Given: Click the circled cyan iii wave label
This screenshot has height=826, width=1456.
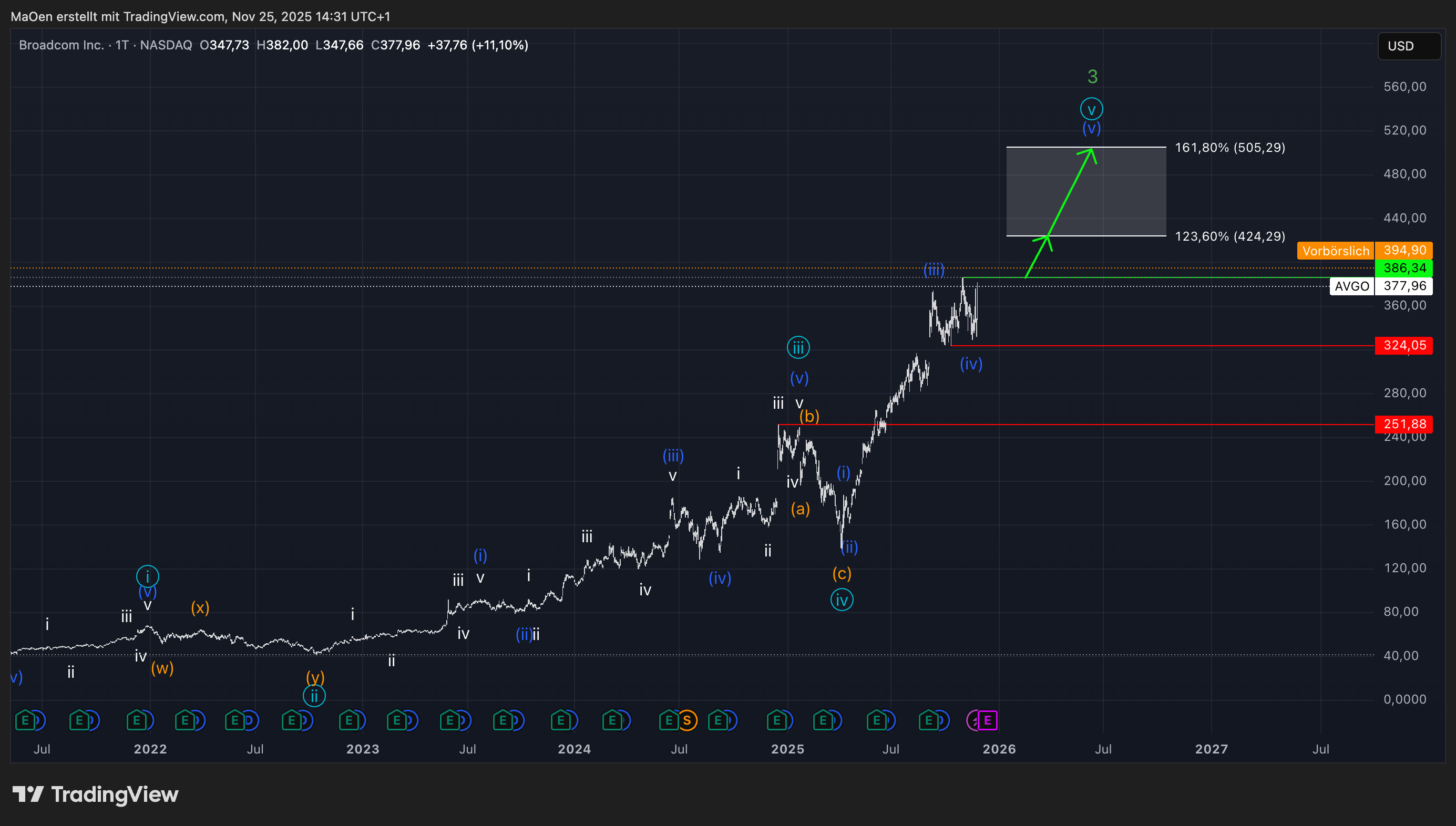Looking at the screenshot, I should (798, 347).
